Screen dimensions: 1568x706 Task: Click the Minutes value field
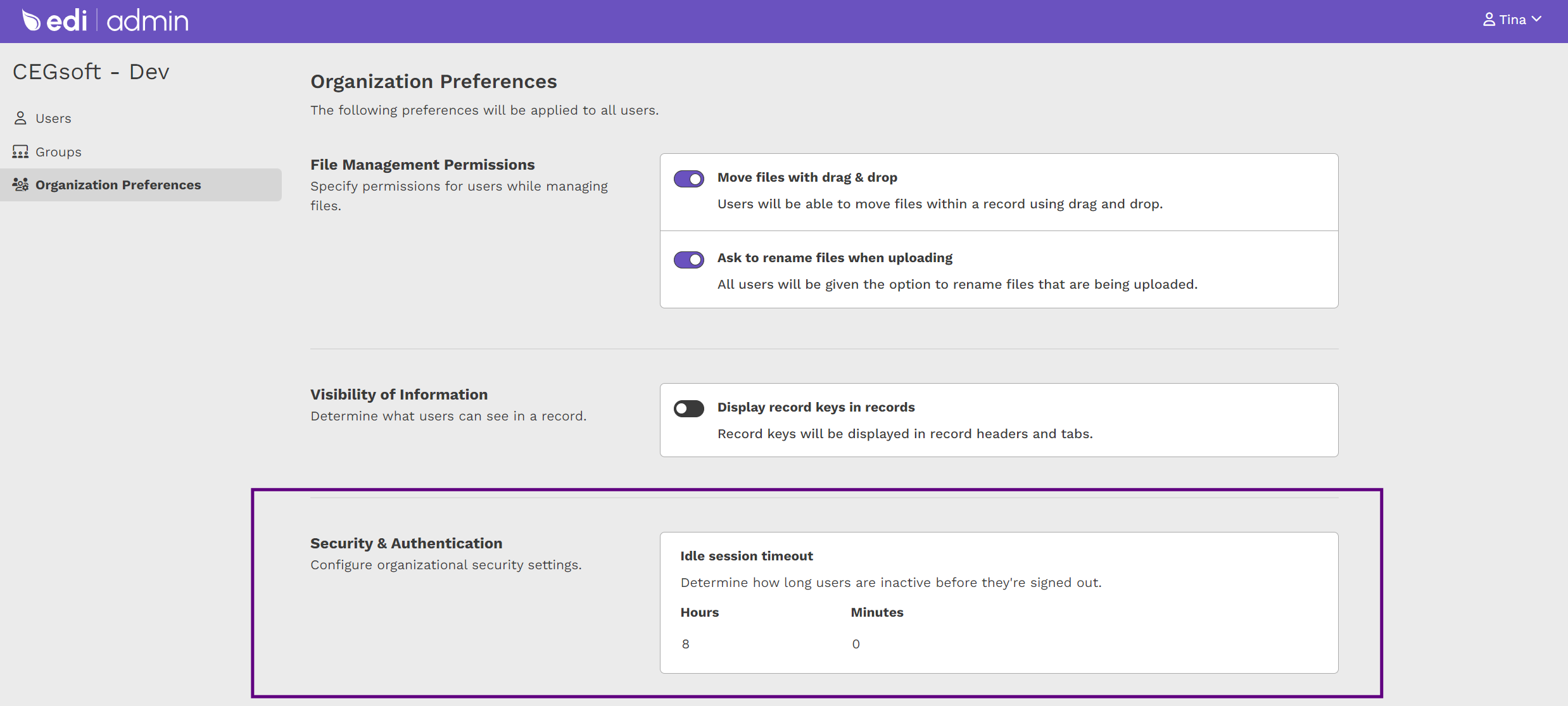coord(856,644)
